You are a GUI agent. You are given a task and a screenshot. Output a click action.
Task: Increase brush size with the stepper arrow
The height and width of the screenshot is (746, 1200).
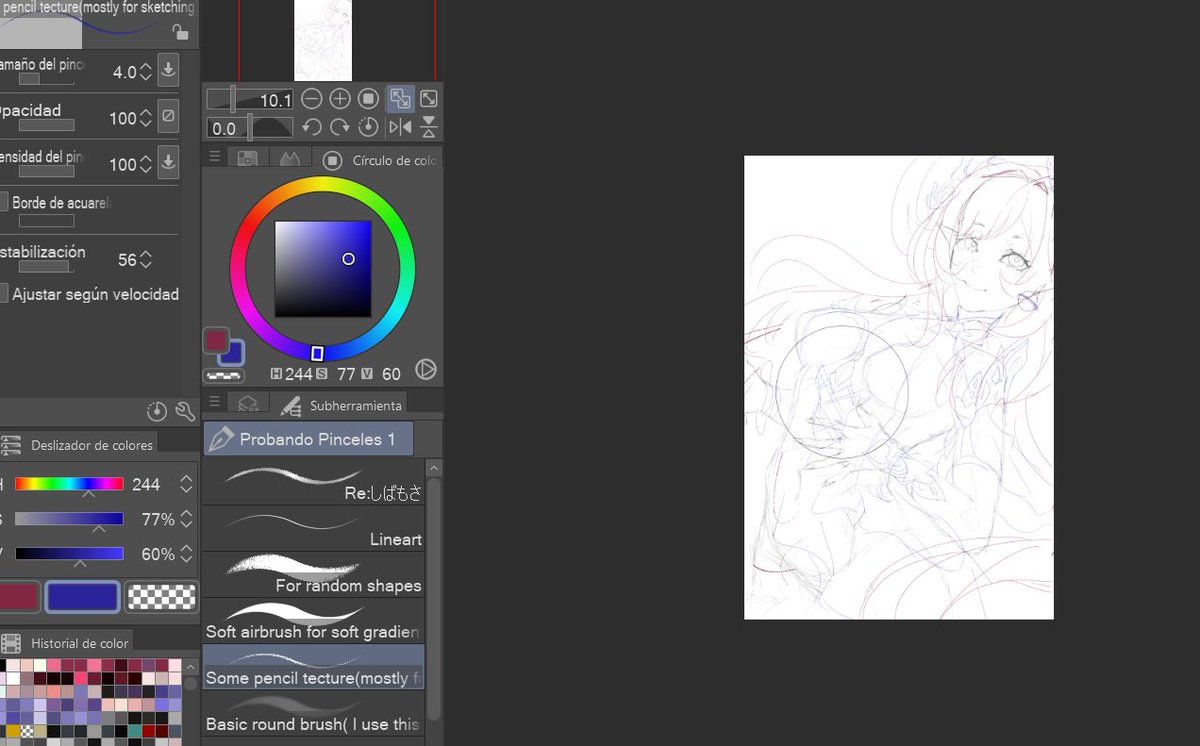(145, 66)
